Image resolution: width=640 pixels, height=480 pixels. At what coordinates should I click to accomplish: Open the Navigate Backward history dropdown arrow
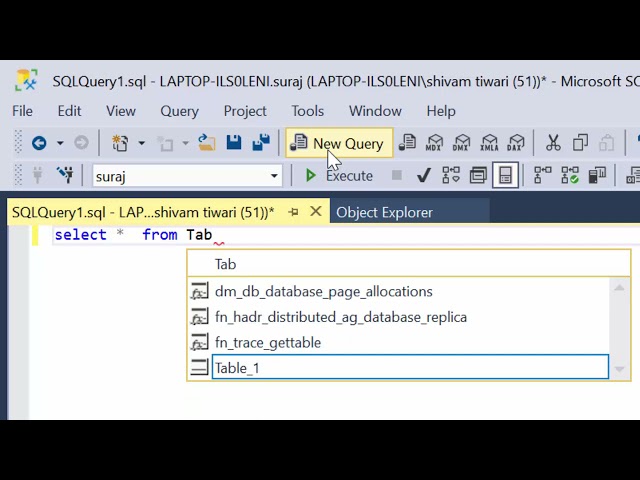point(60,143)
